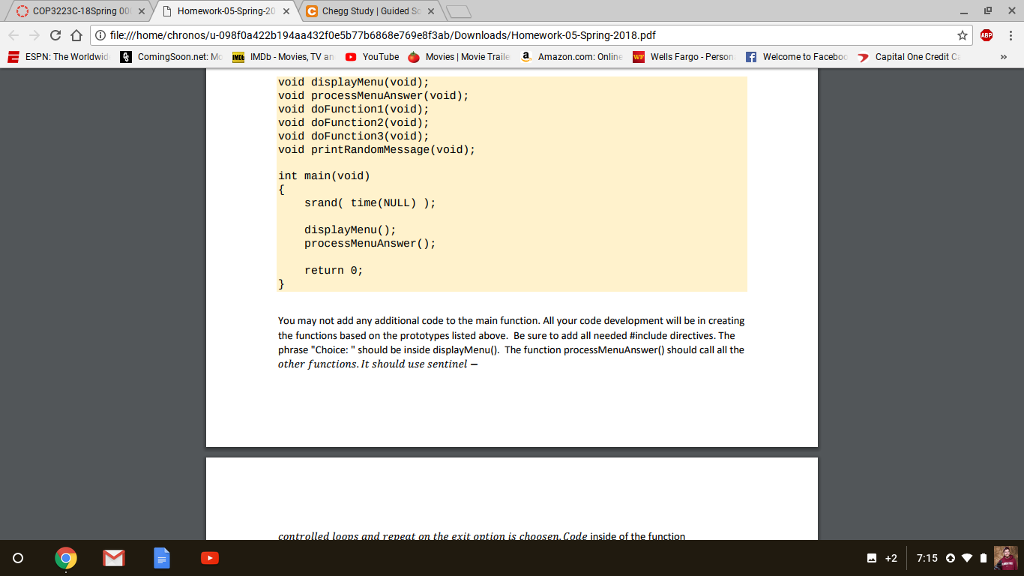Open Gmail from the shelf
Viewport: 1024px width, 576px height.
coord(113,558)
